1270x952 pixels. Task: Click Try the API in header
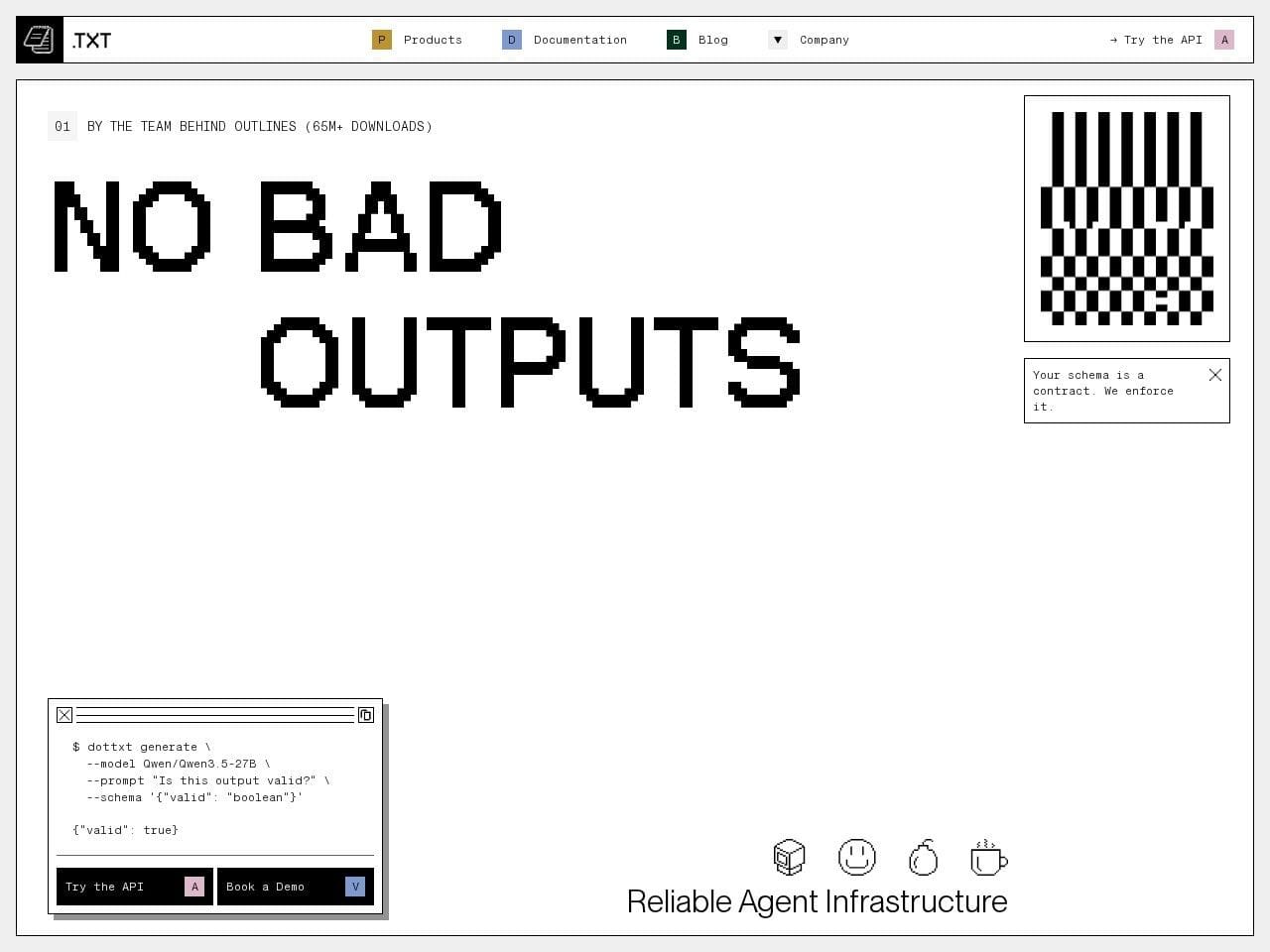click(1172, 40)
